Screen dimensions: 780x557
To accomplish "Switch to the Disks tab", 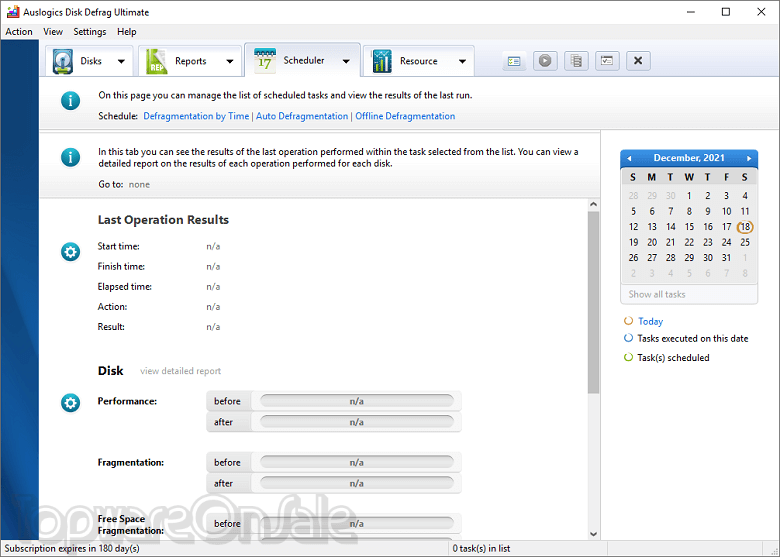I will (90, 61).
